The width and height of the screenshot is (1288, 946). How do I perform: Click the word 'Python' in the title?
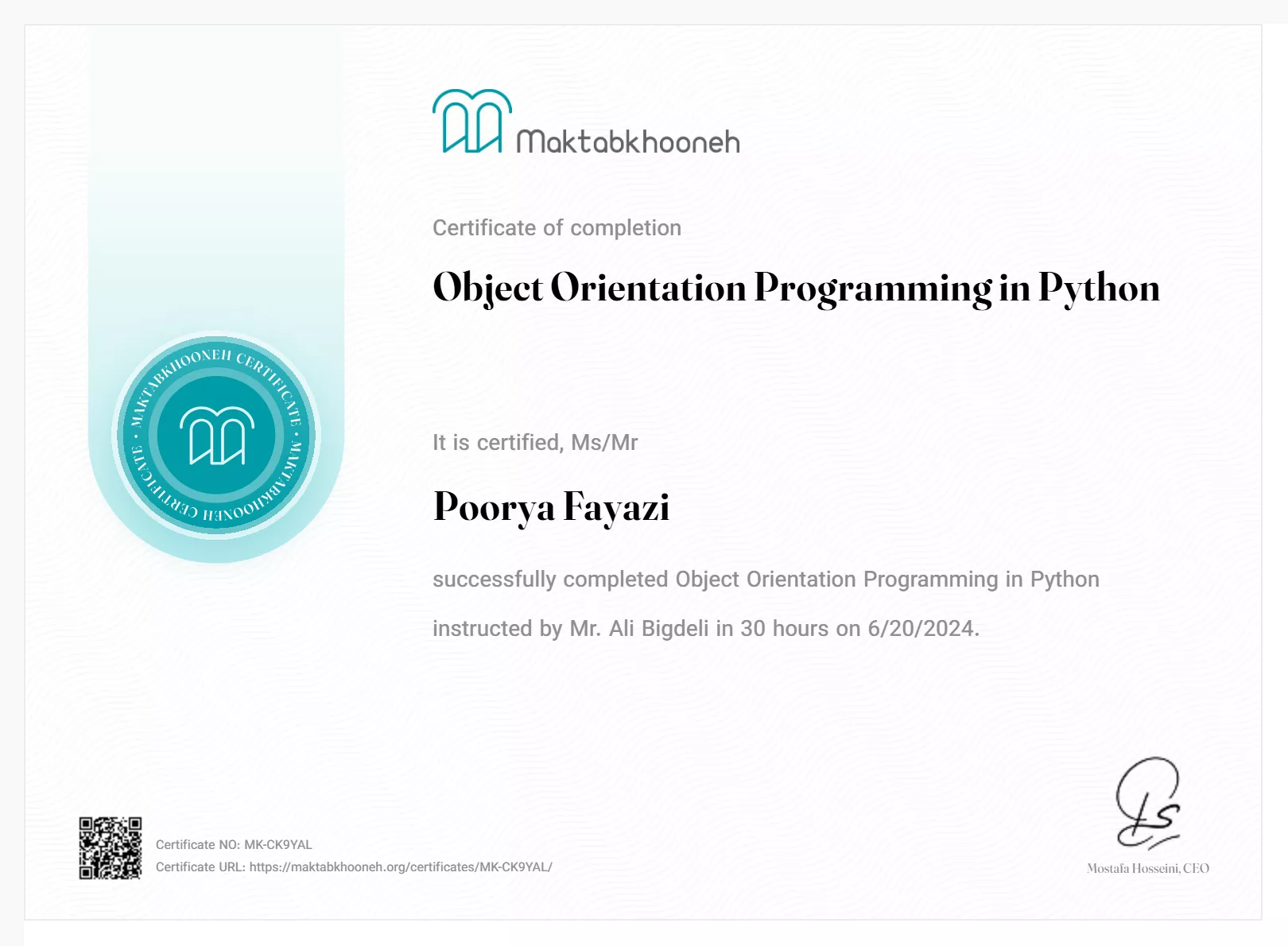pyautogui.click(x=1099, y=288)
